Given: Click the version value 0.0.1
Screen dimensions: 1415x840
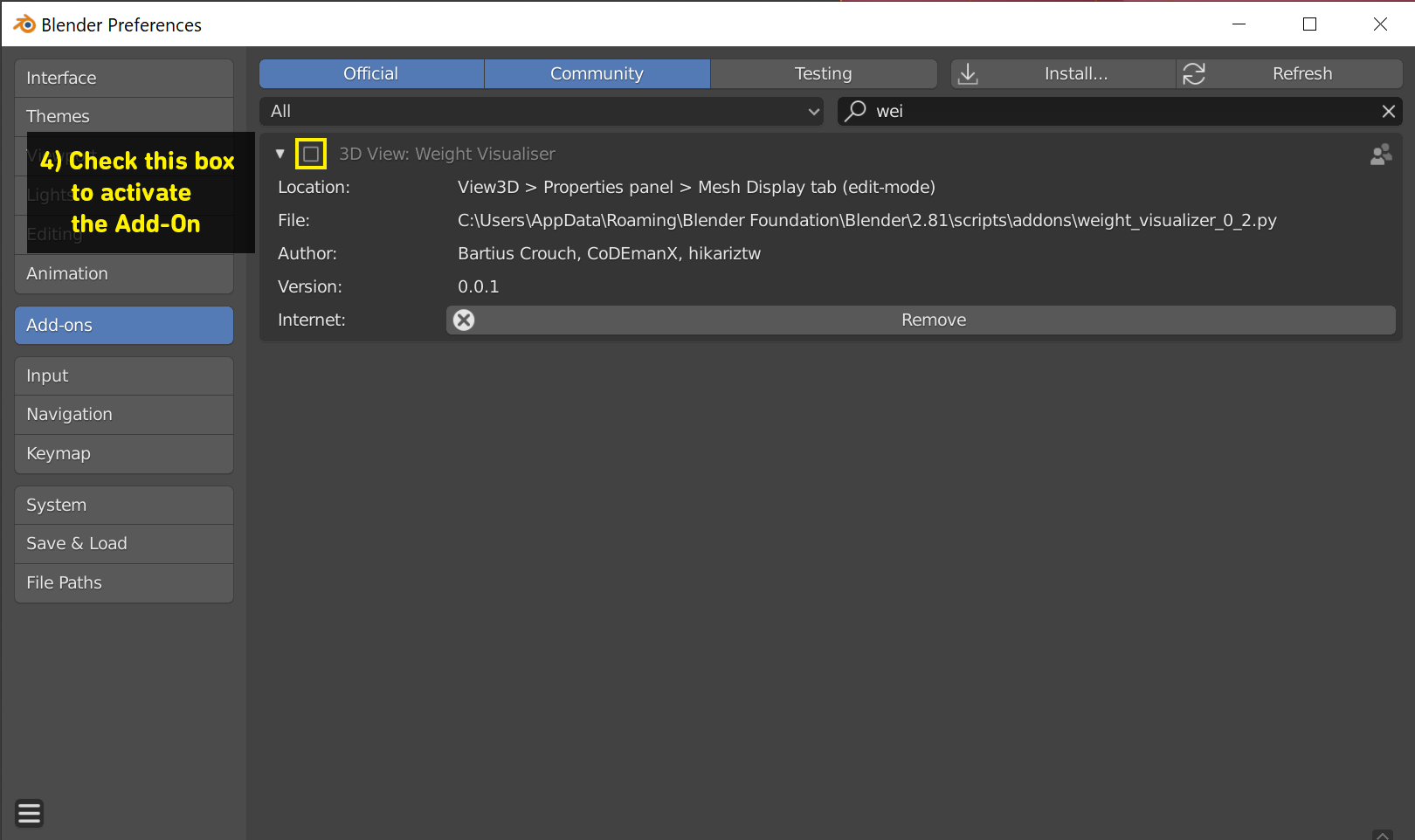Looking at the screenshot, I should point(479,286).
